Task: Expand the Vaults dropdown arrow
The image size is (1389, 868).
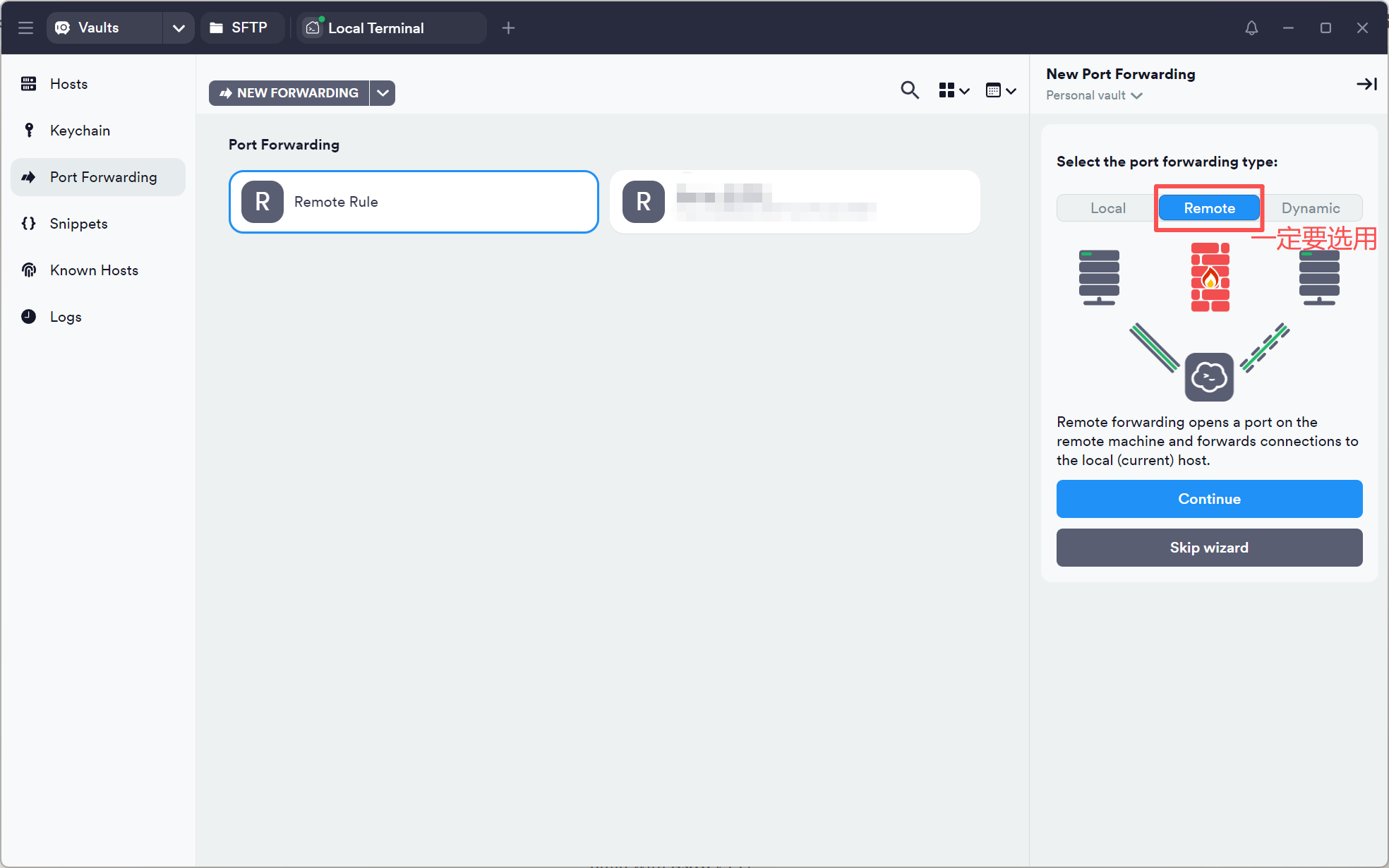Action: tap(179, 28)
